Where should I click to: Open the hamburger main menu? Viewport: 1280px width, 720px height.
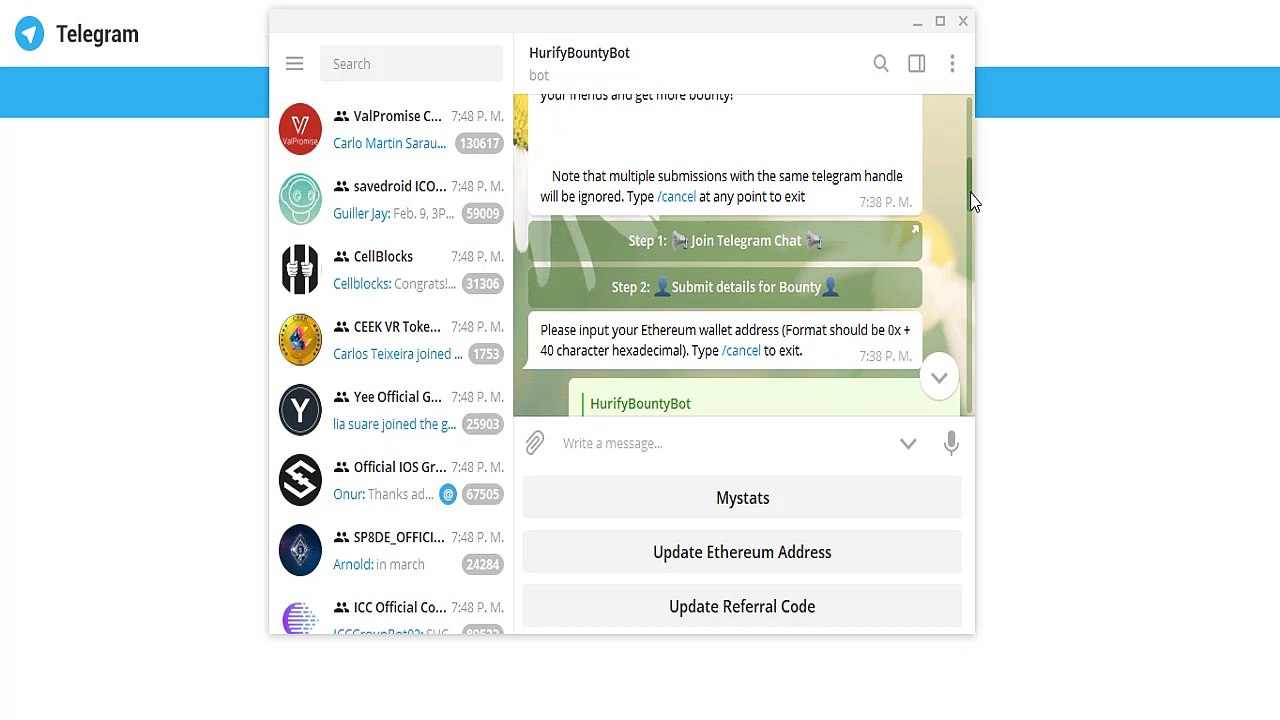coord(294,64)
